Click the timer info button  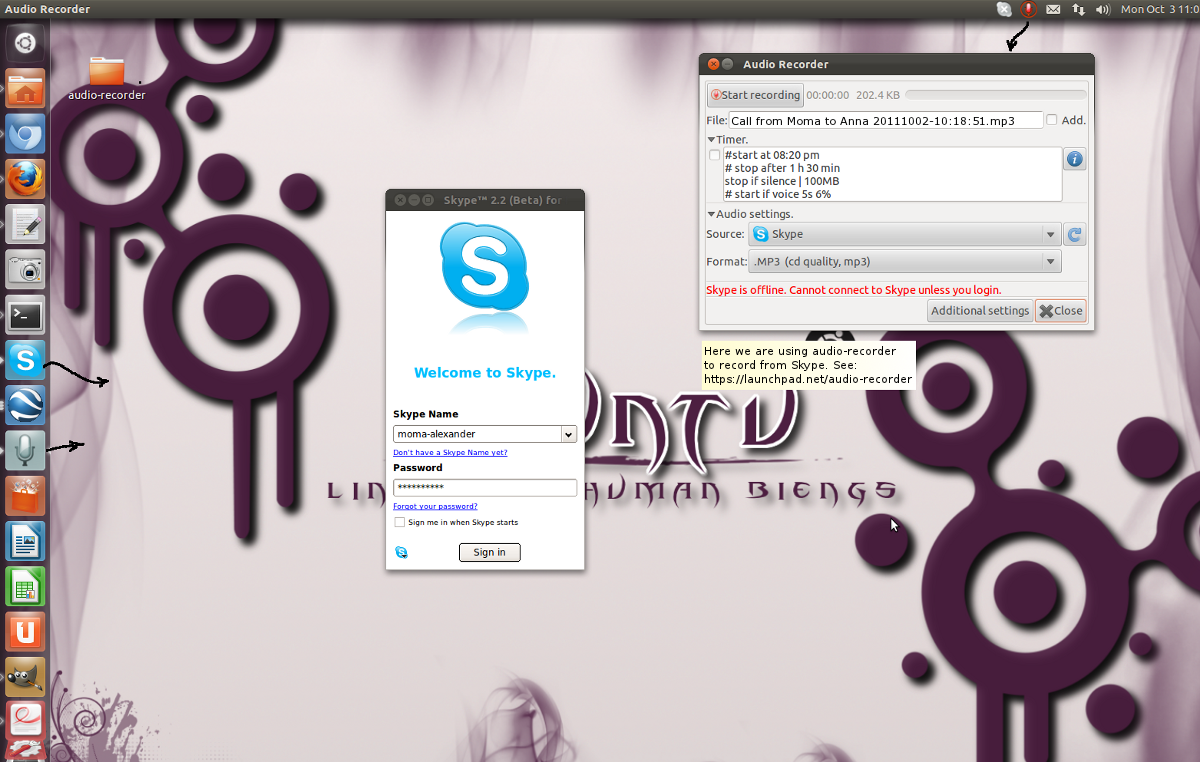coord(1075,159)
